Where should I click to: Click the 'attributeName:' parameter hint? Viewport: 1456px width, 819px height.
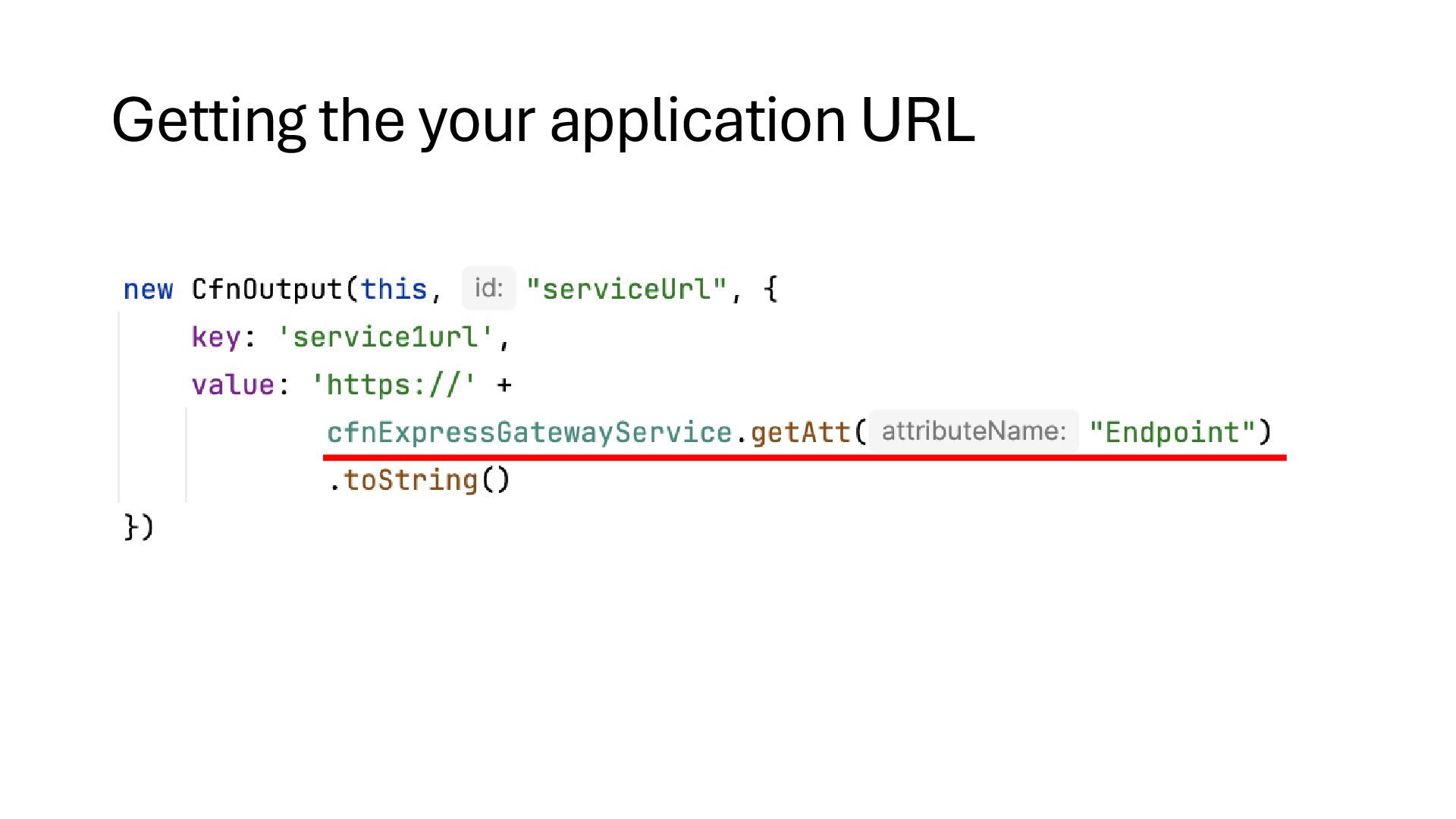(x=973, y=431)
